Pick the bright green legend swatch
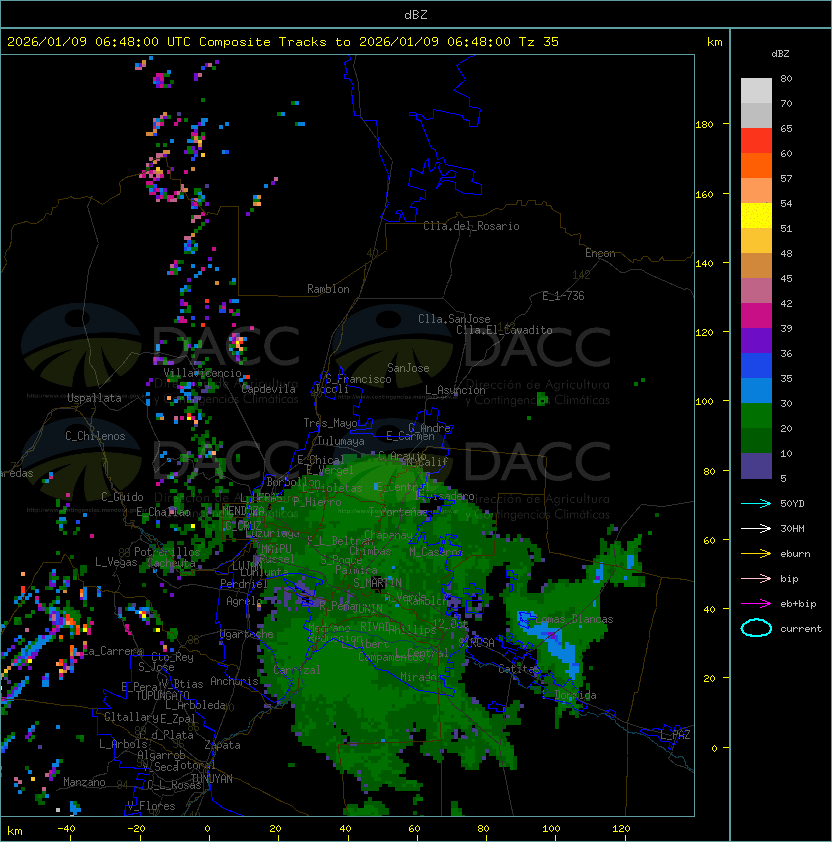 point(756,415)
